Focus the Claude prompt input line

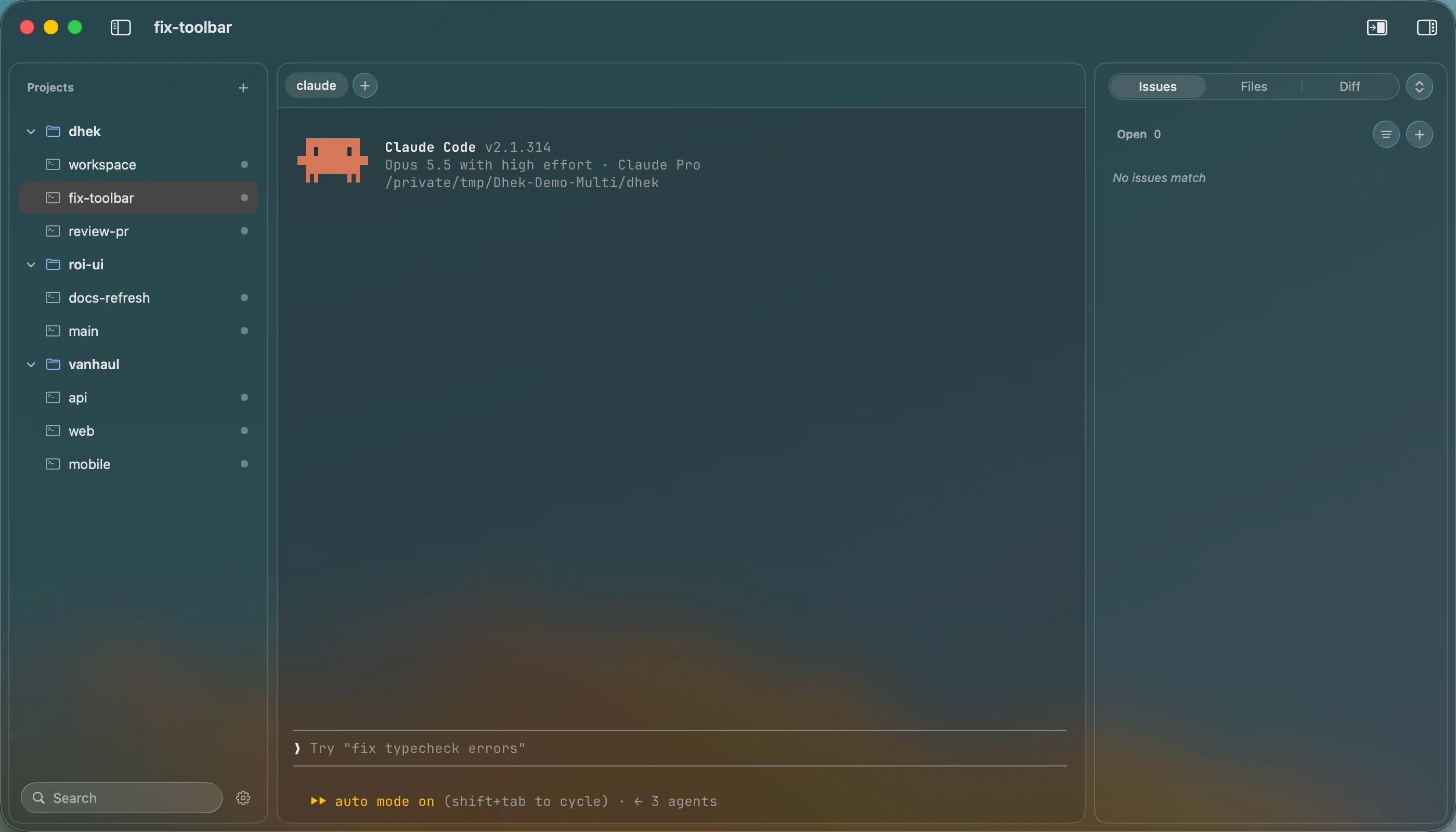[680, 748]
